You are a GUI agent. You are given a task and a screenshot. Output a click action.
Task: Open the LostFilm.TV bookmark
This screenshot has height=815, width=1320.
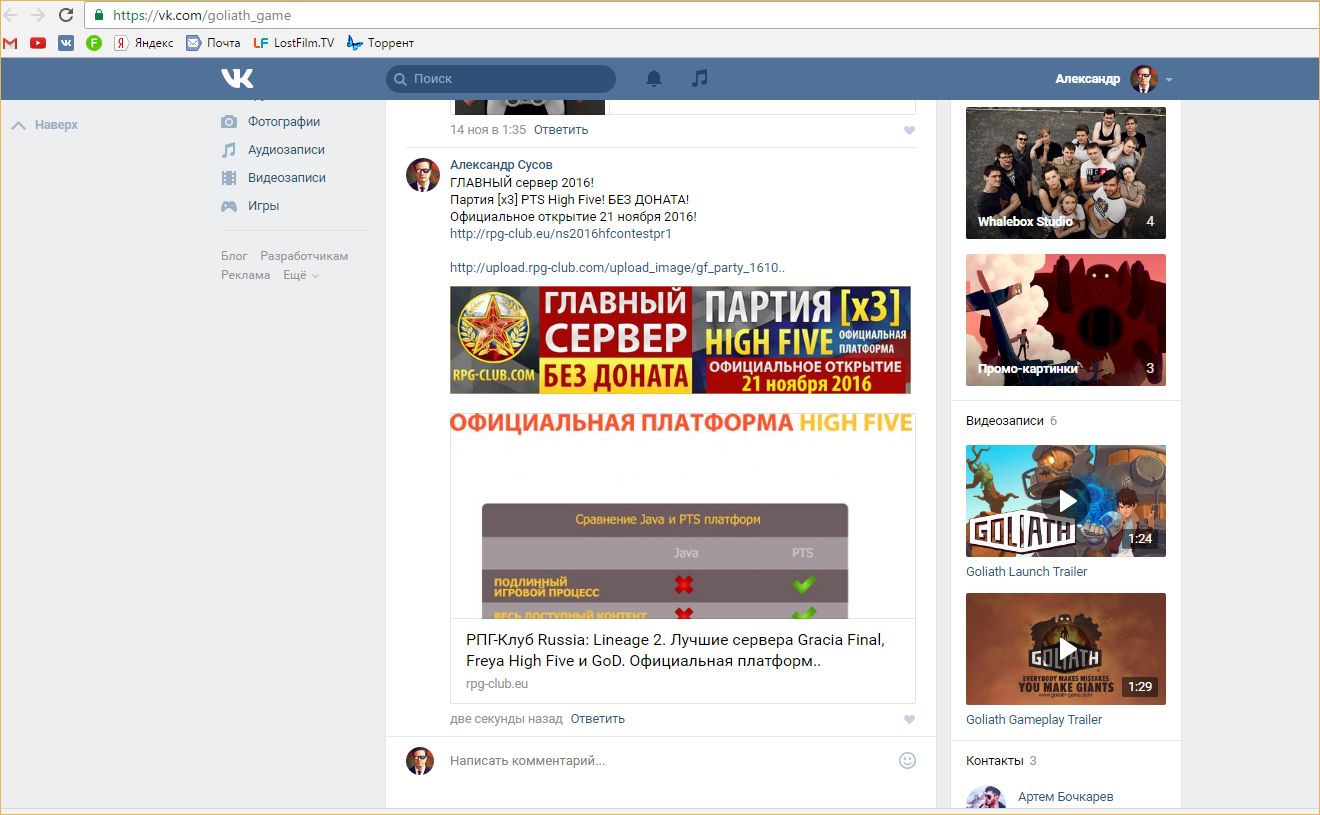(x=294, y=43)
